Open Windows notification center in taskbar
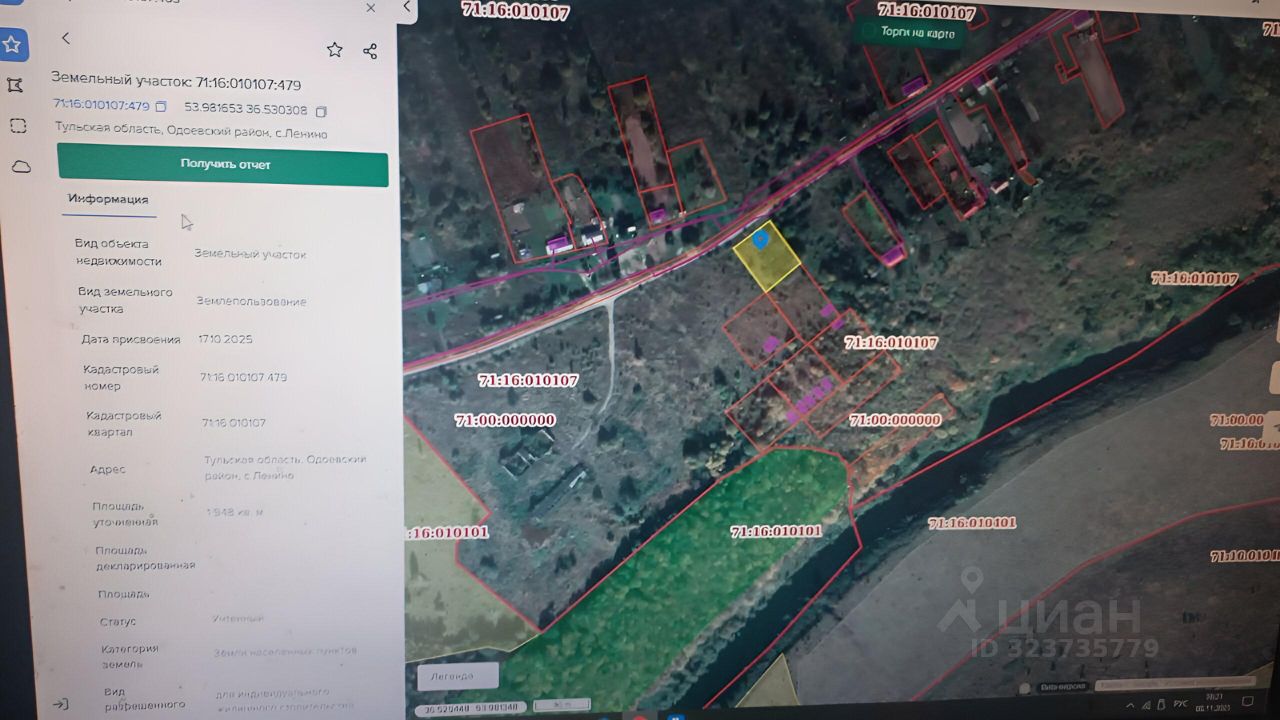The height and width of the screenshot is (720, 1280). tap(1246, 700)
